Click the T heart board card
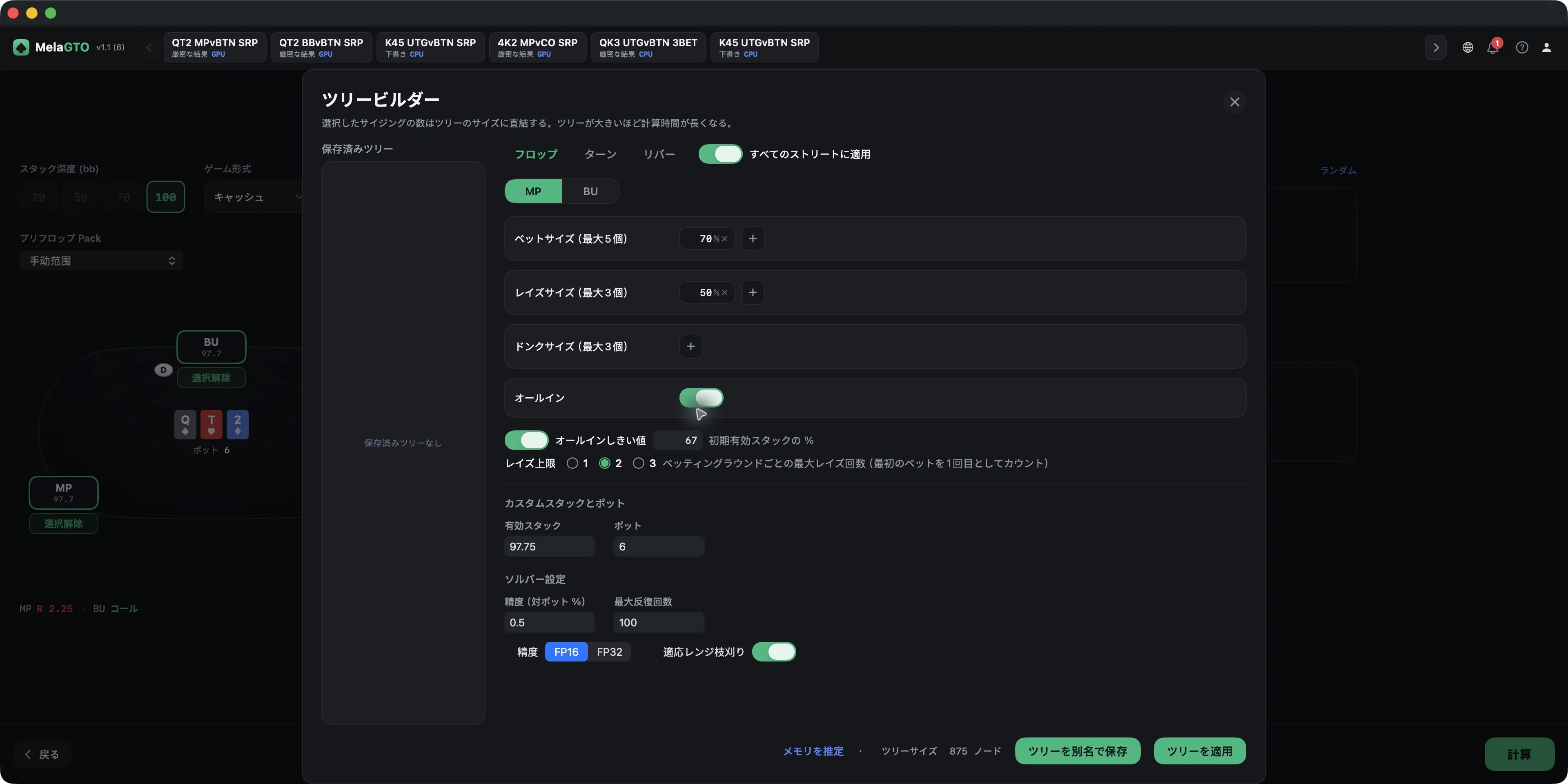This screenshot has width=1568, height=784. (211, 424)
